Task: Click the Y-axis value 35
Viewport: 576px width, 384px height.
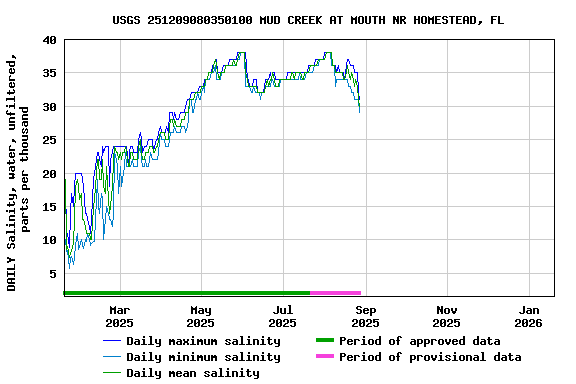Action: 50,73
